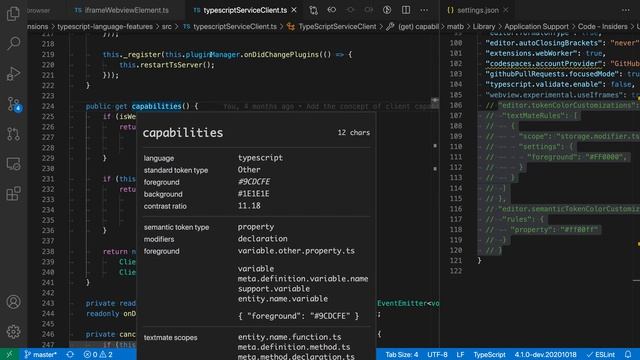The height and width of the screenshot is (360, 640).
Task: Open the Explorer view in activity bar
Action: 13,13
